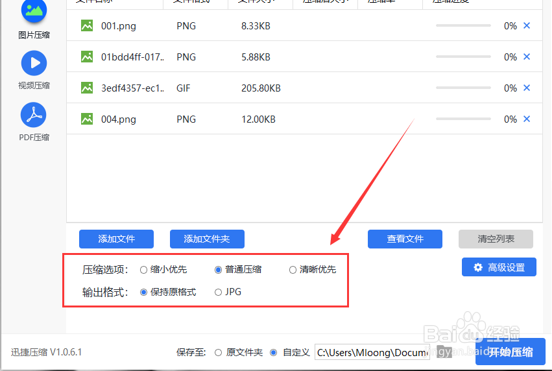Remove 01bdd4ff-017.. file from the list
Viewport: 552px width, 371px height.
click(x=527, y=57)
